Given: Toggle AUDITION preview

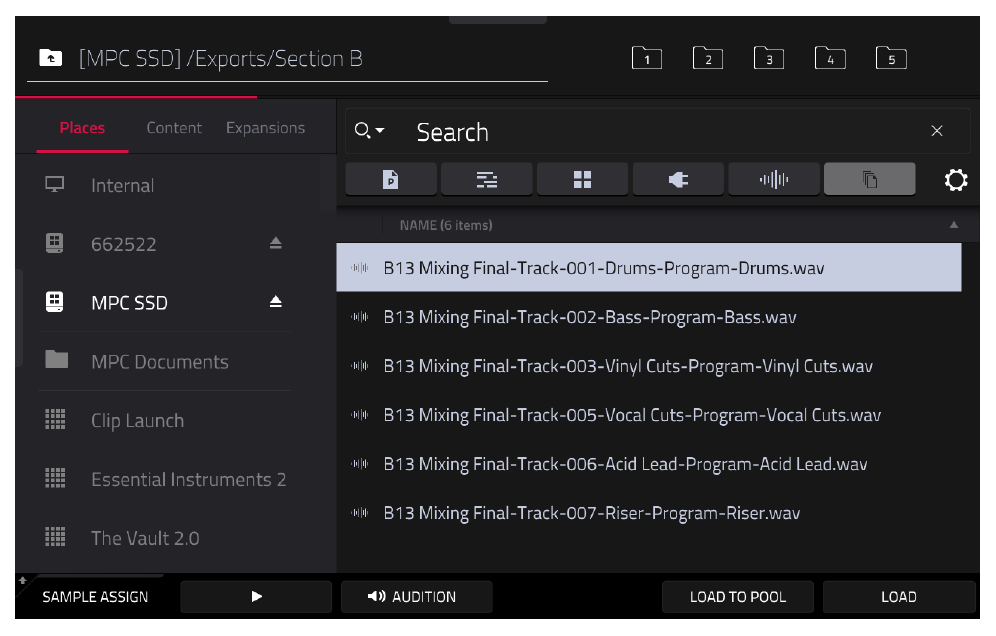Looking at the screenshot, I should pyautogui.click(x=417, y=597).
